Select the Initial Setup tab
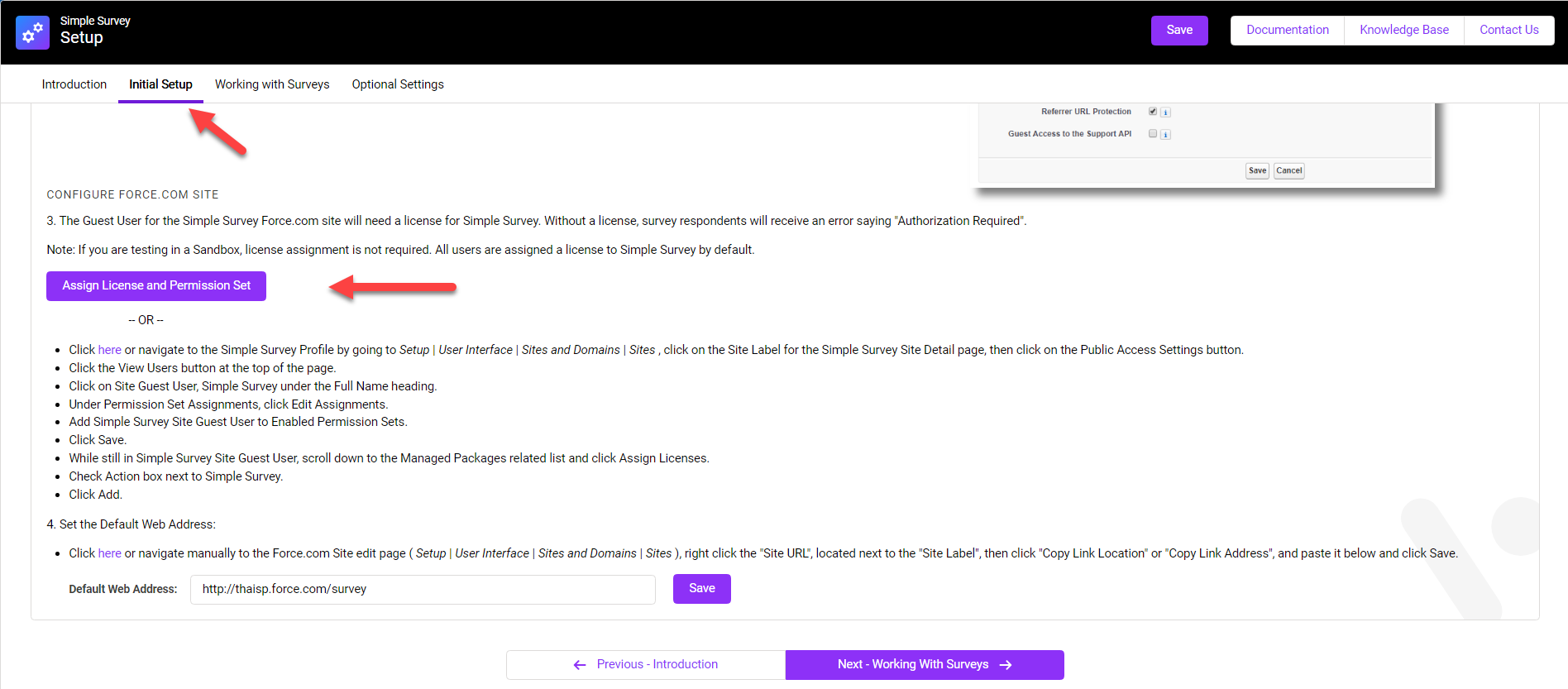 [x=160, y=84]
